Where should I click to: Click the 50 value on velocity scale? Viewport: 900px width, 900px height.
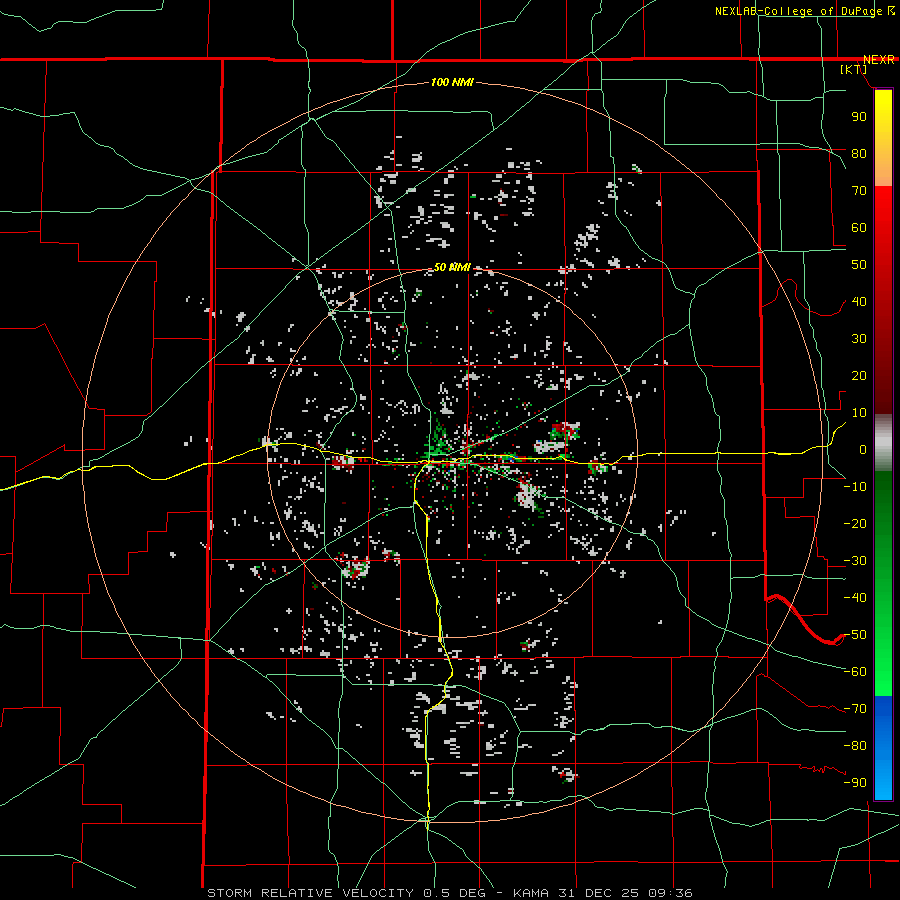pos(859,265)
